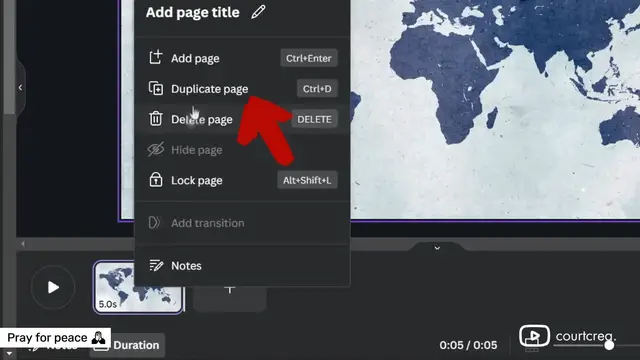Click the Alt+Shift+L shortcut badge
This screenshot has width=640, height=360.
(x=307, y=180)
